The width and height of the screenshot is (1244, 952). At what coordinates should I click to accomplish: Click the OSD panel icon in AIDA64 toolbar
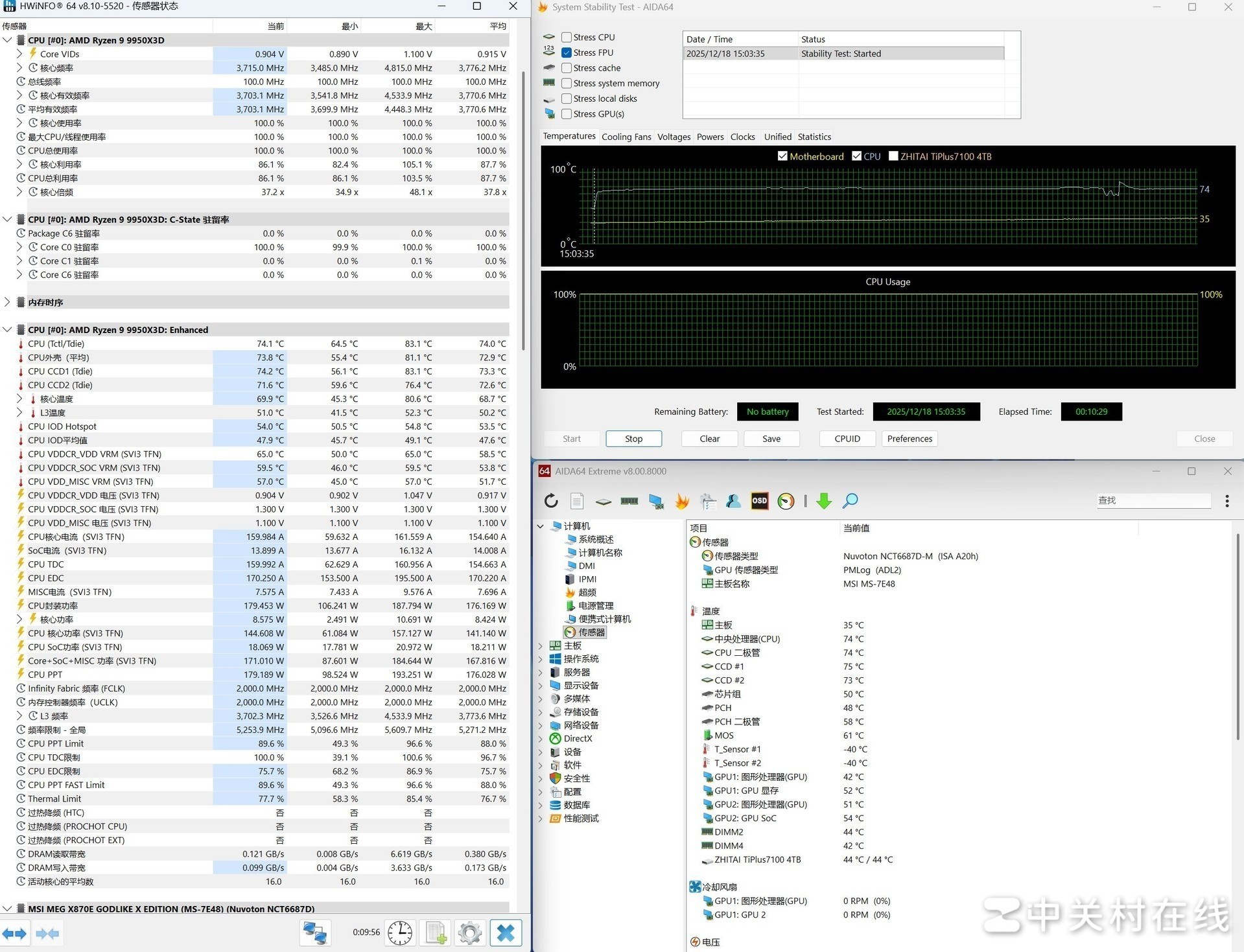point(759,500)
